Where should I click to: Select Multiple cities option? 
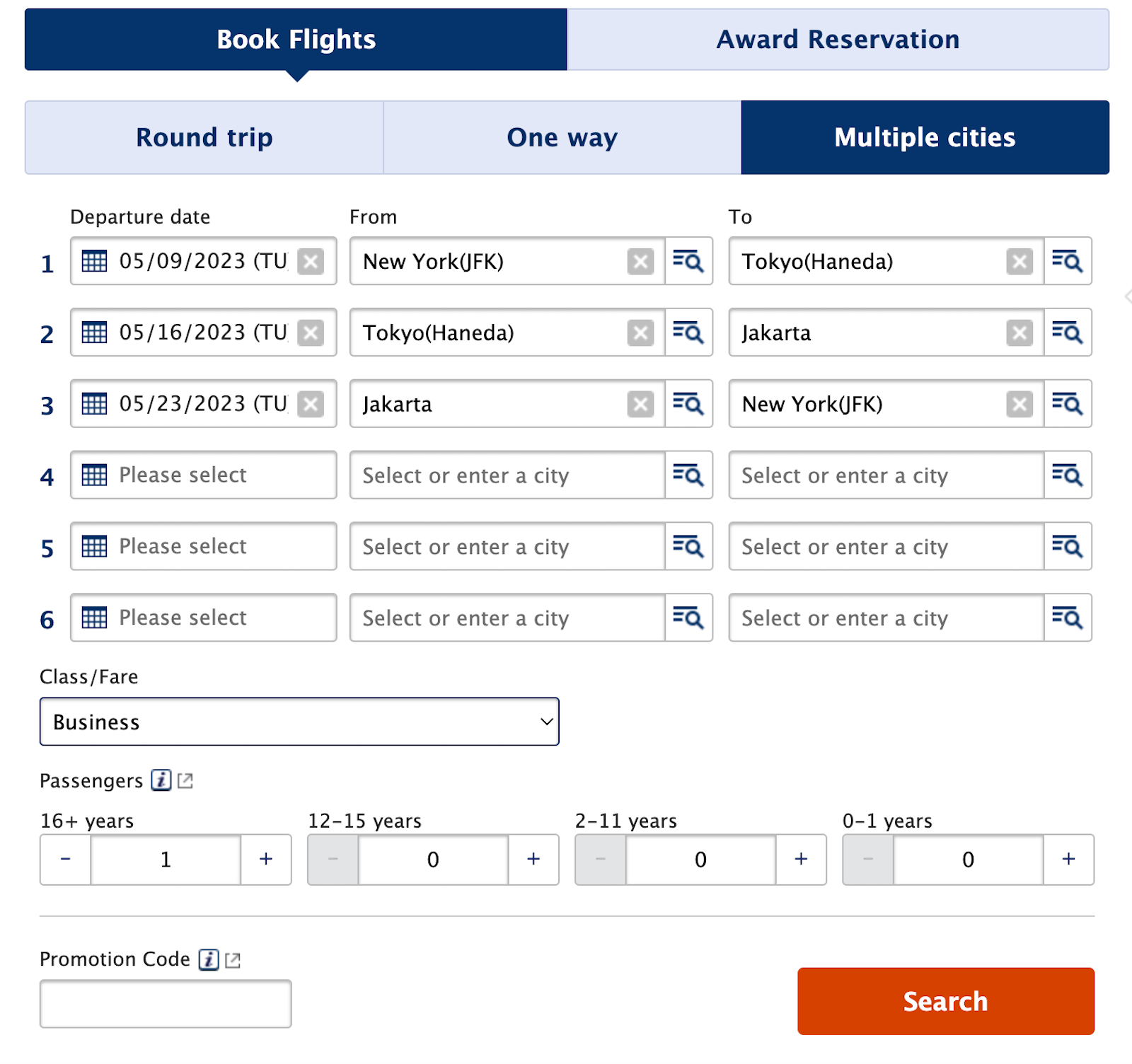click(x=925, y=137)
